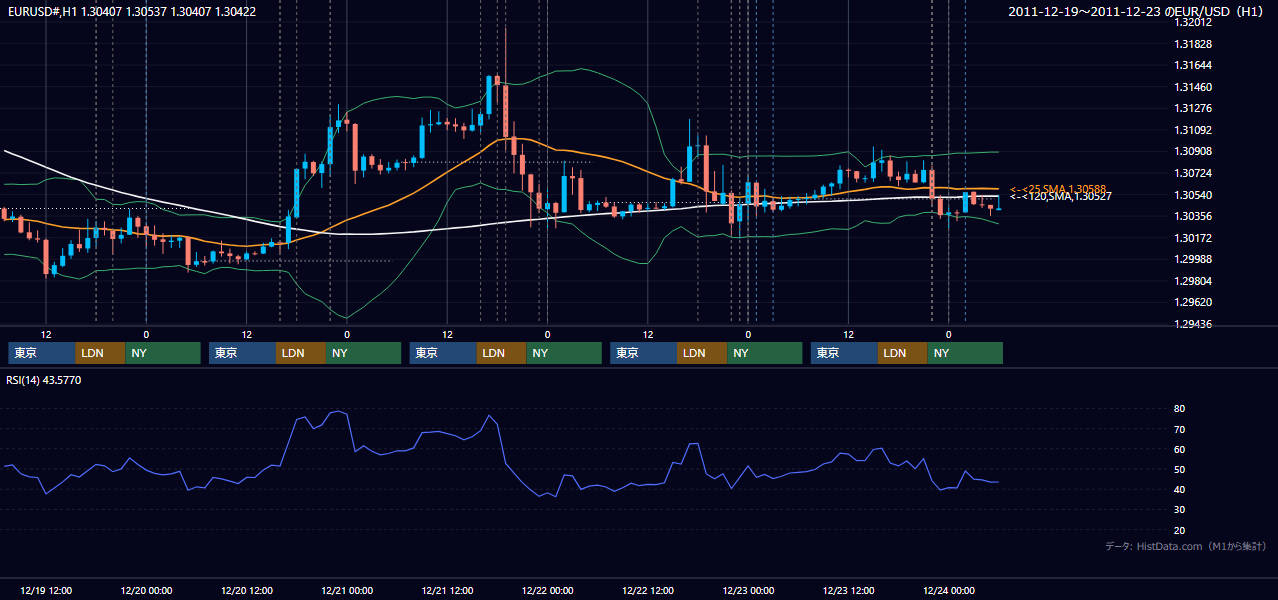Image resolution: width=1278 pixels, height=600 pixels.
Task: Click the 12/23 00:00 time label
Action: pyautogui.click(x=748, y=590)
